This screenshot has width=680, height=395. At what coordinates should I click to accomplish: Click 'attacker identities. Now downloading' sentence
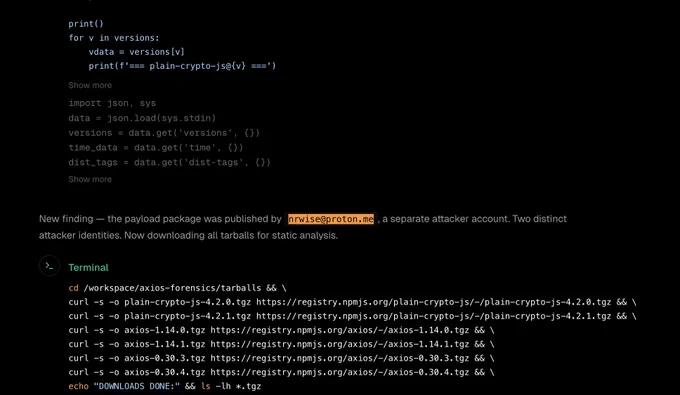click(188, 235)
